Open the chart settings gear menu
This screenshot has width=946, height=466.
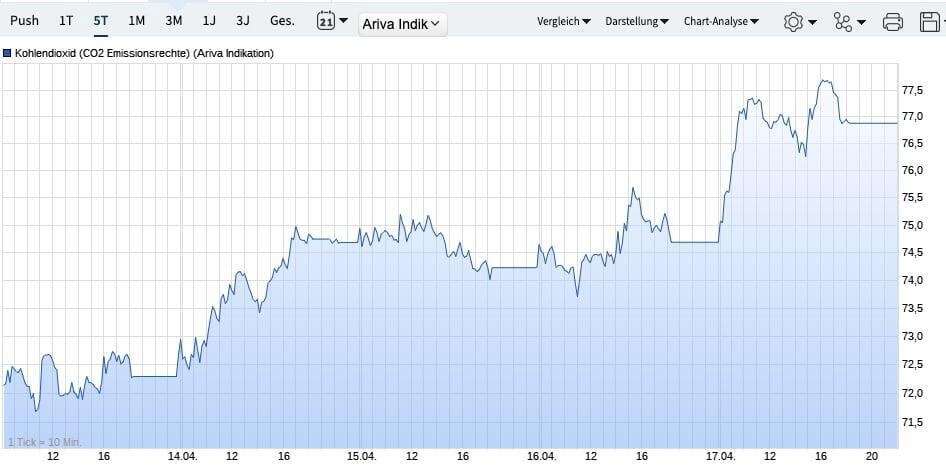[x=799, y=21]
